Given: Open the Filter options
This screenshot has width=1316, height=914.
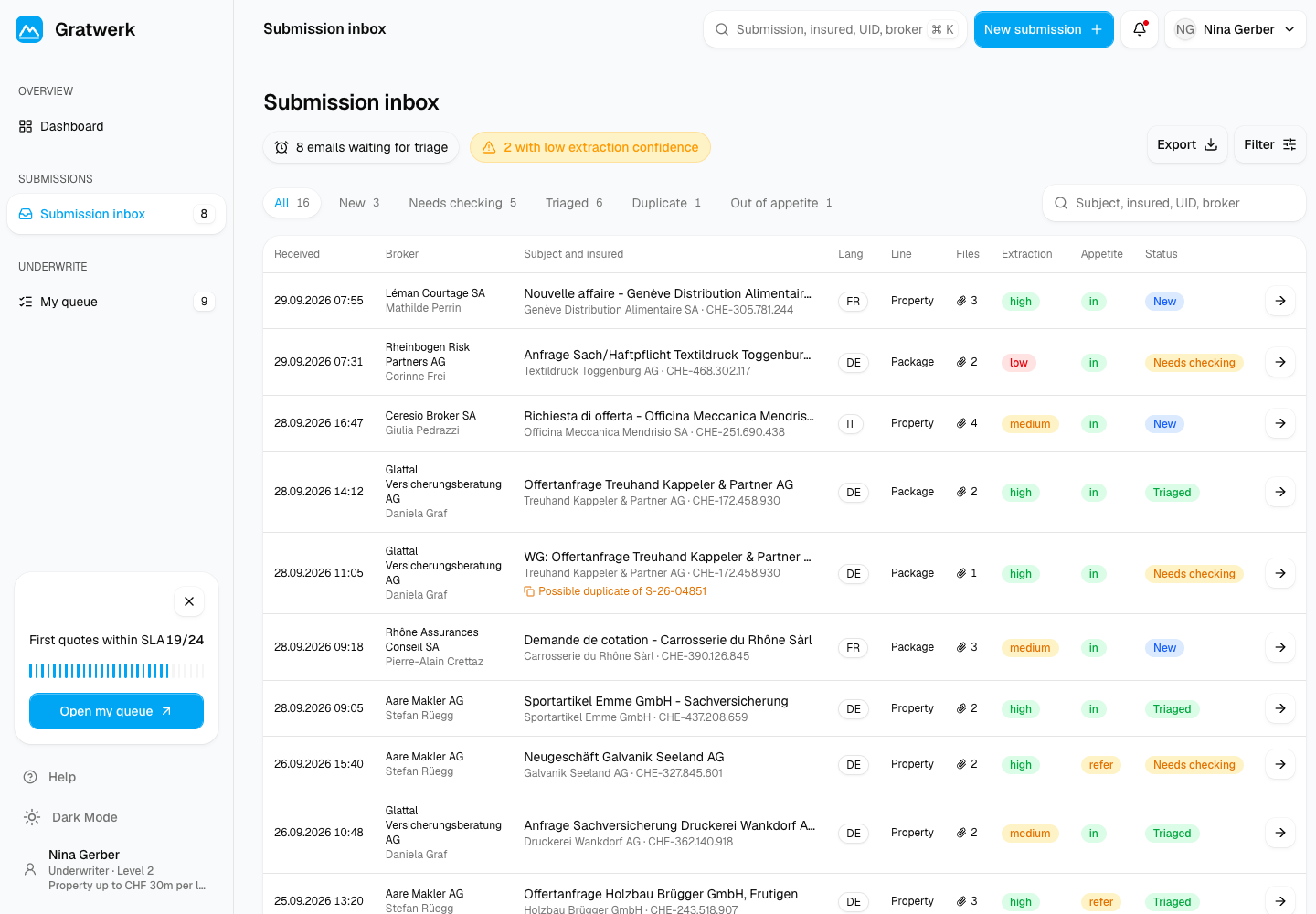Looking at the screenshot, I should point(1270,144).
